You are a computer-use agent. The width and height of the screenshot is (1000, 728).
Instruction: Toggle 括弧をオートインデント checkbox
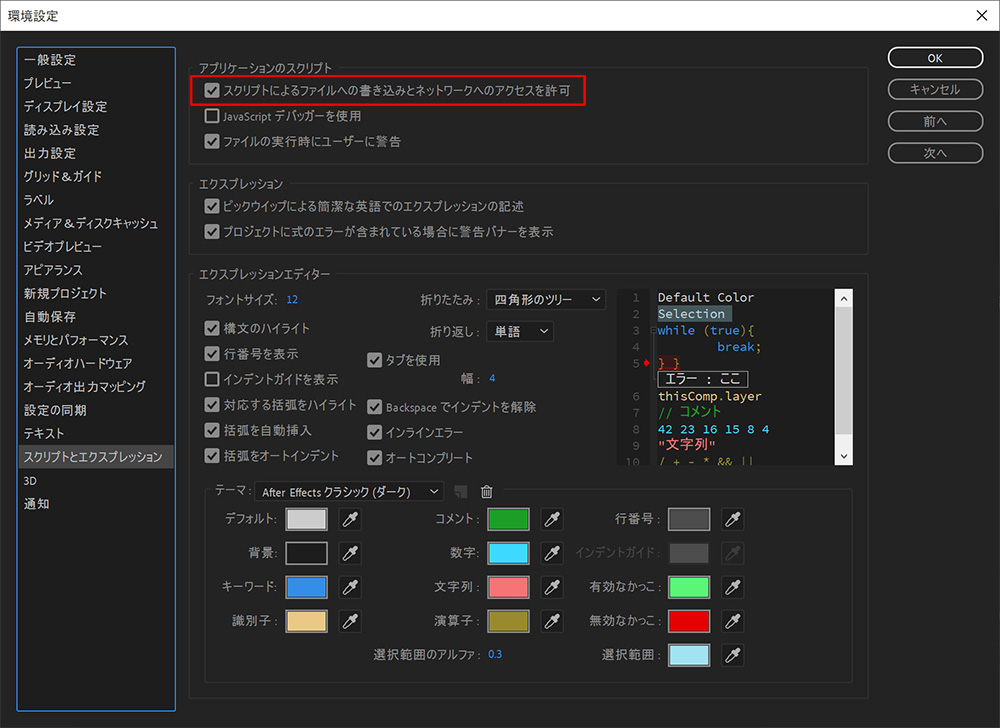coord(212,456)
